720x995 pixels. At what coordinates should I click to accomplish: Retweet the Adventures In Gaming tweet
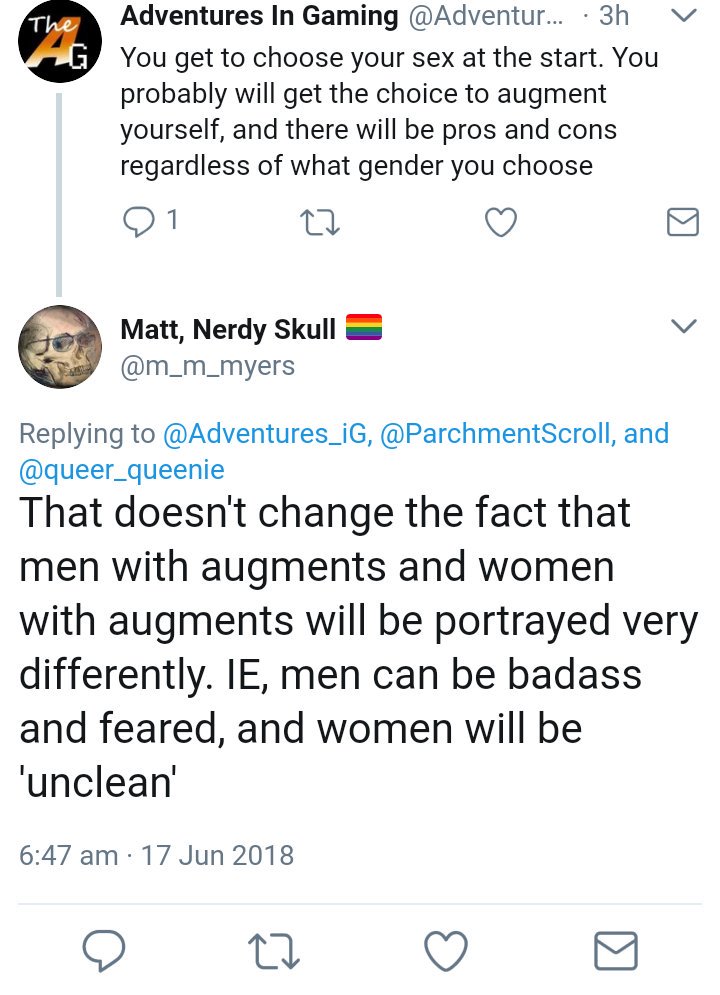pos(320,223)
